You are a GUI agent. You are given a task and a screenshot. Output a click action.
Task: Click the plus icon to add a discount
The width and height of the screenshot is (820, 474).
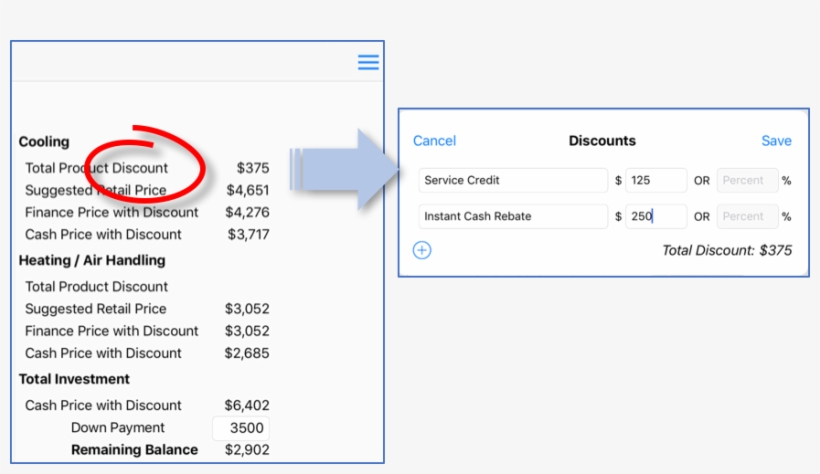click(x=422, y=250)
